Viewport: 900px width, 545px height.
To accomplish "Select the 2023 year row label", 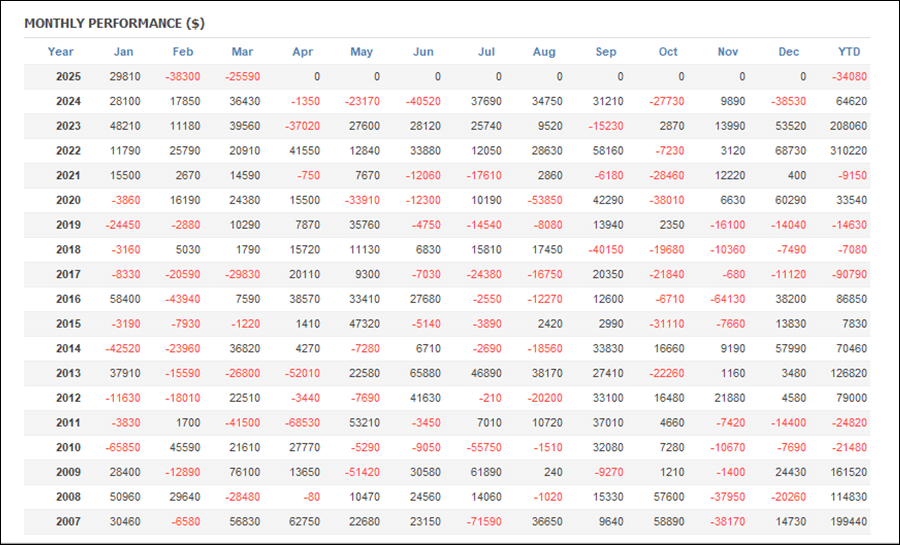I will point(68,126).
